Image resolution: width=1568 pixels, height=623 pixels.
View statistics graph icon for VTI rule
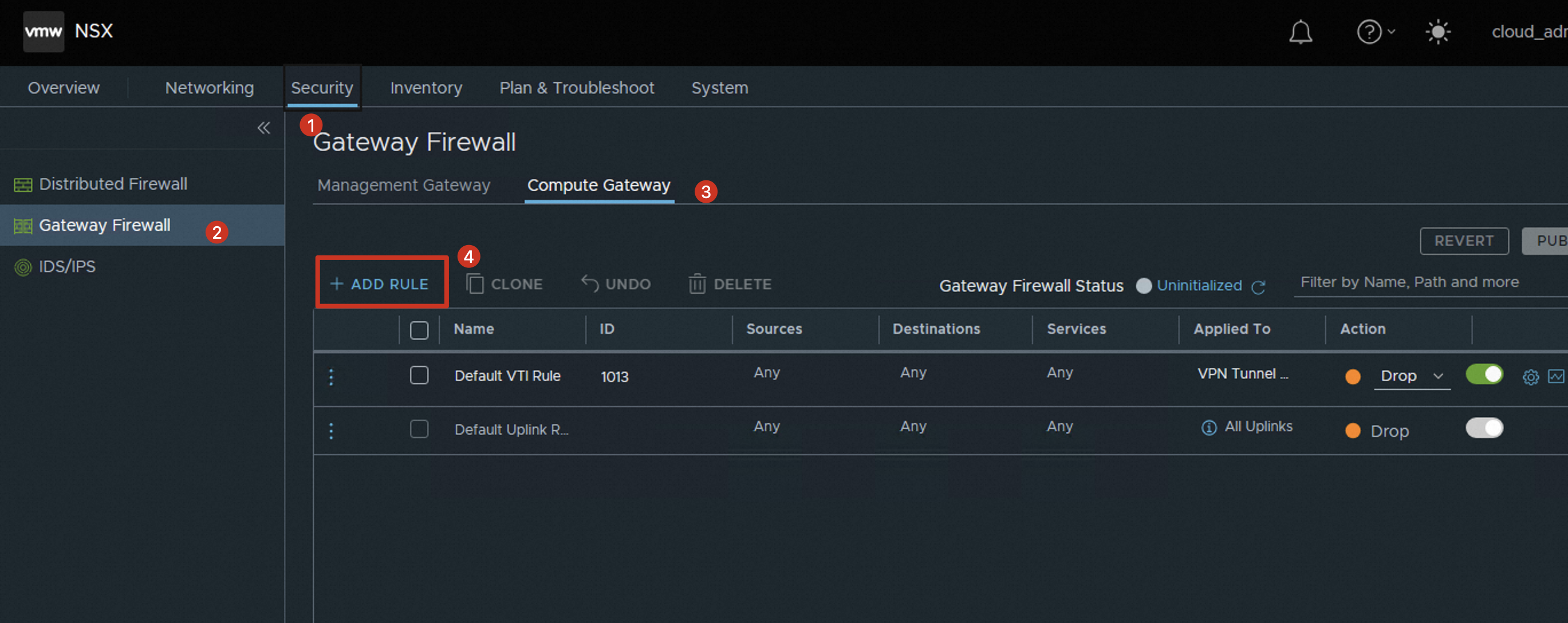tap(1556, 377)
